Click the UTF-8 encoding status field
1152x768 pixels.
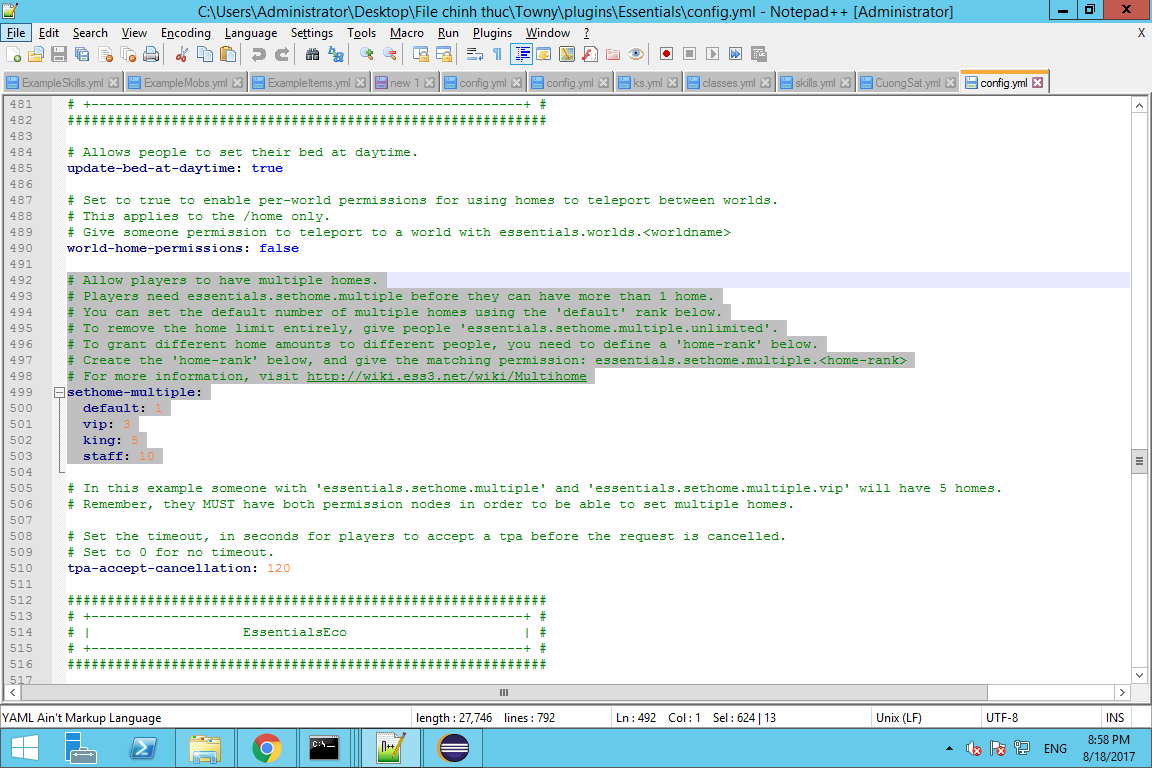click(x=1002, y=718)
